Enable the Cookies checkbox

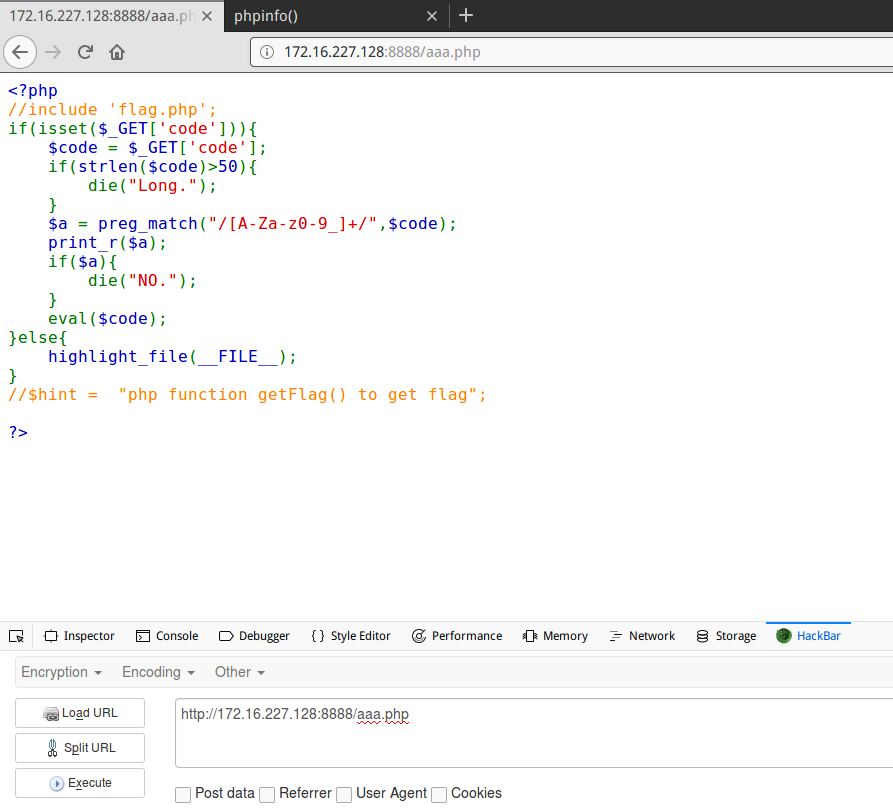pos(439,794)
